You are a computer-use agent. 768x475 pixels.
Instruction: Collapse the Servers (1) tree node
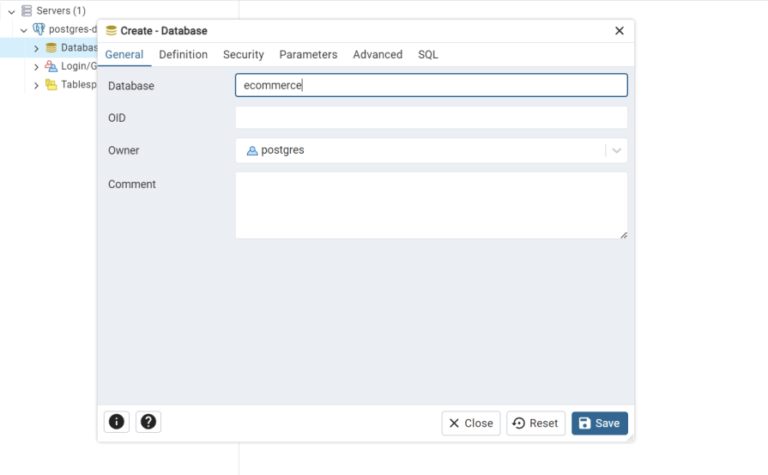(x=12, y=11)
